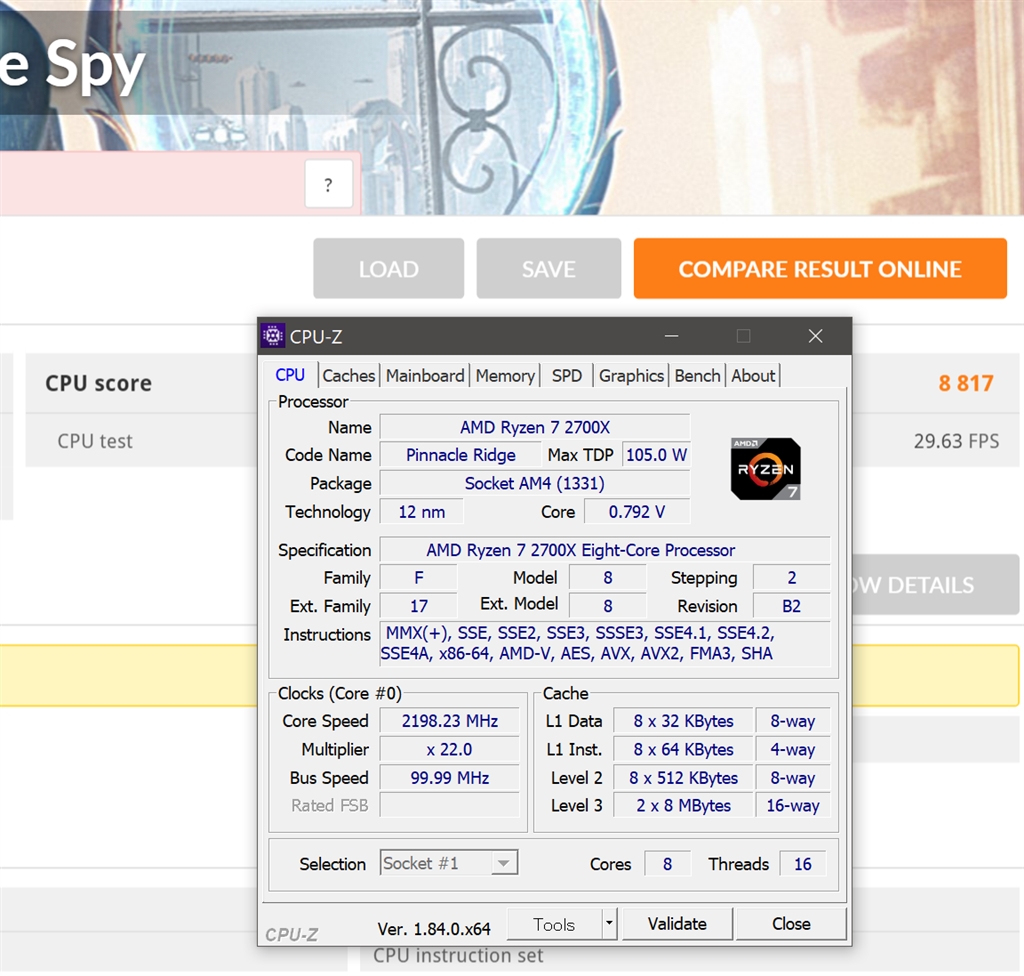This screenshot has width=1024, height=976.
Task: Click LOAD button in 3DMark
Action: coord(389,268)
